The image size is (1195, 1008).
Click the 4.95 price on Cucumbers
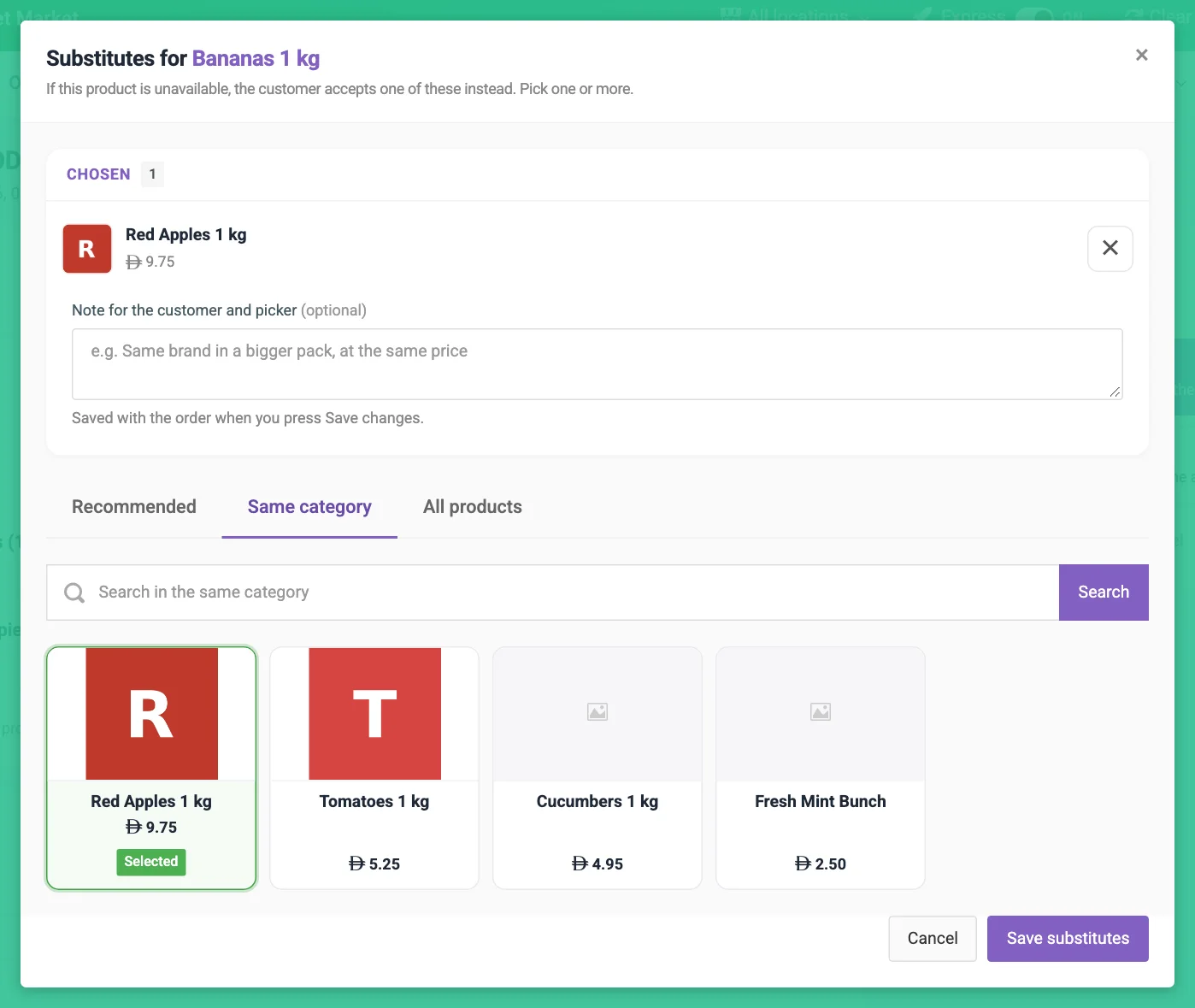pyautogui.click(x=597, y=864)
